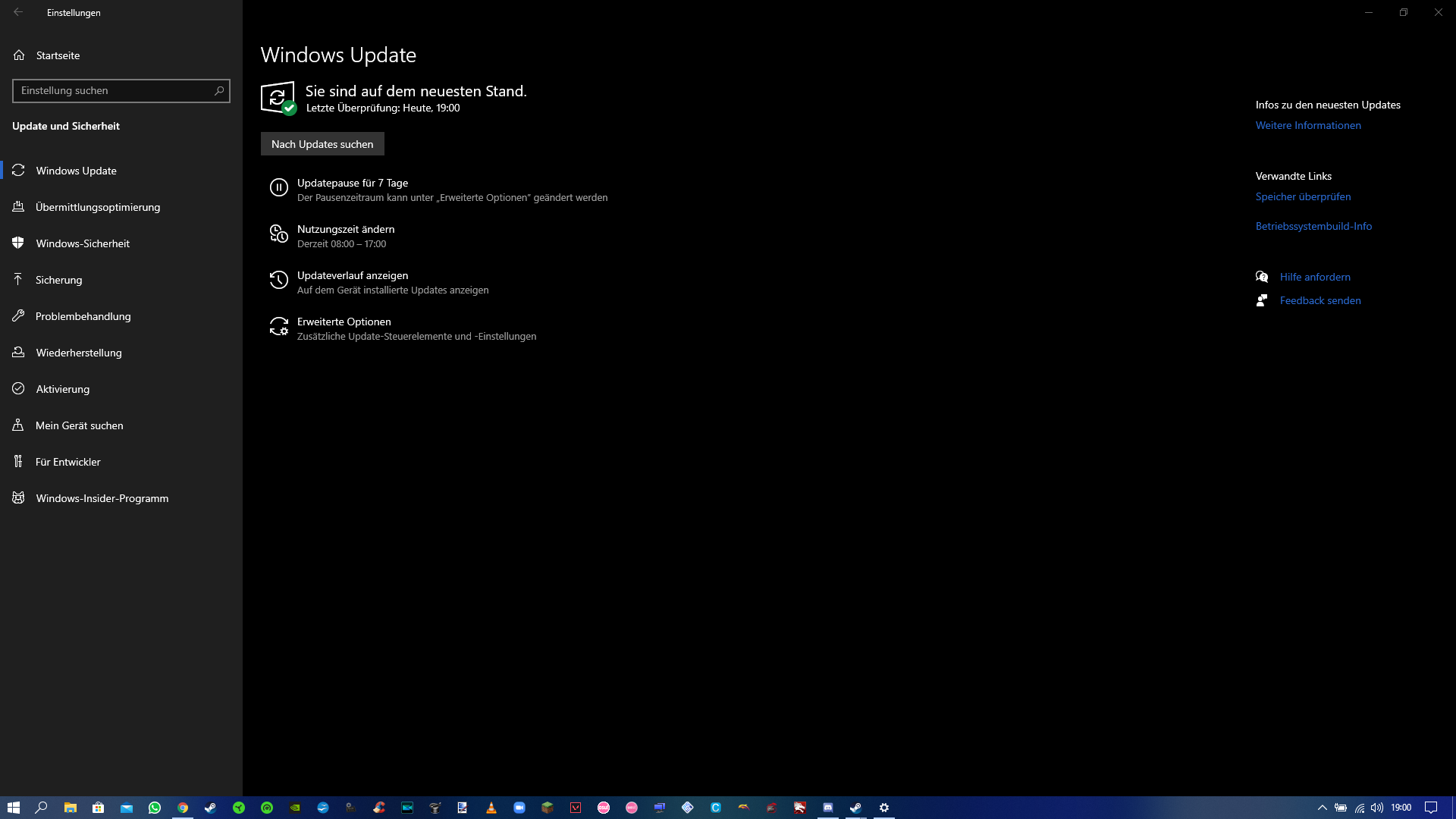
Task: Open WhatsApp from the taskbar
Action: [155, 808]
